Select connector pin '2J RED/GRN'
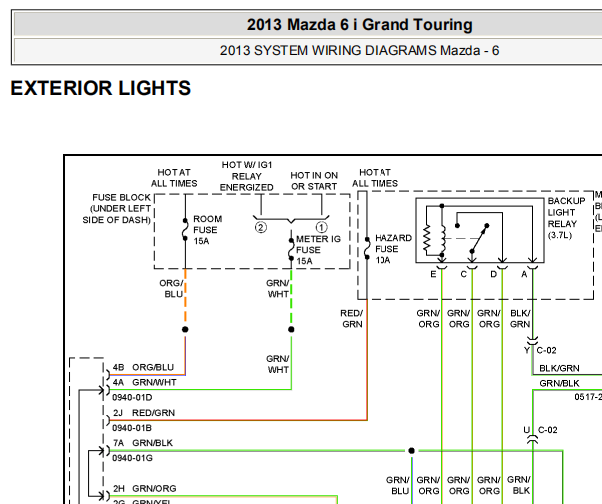The image size is (602, 504). pos(144,413)
